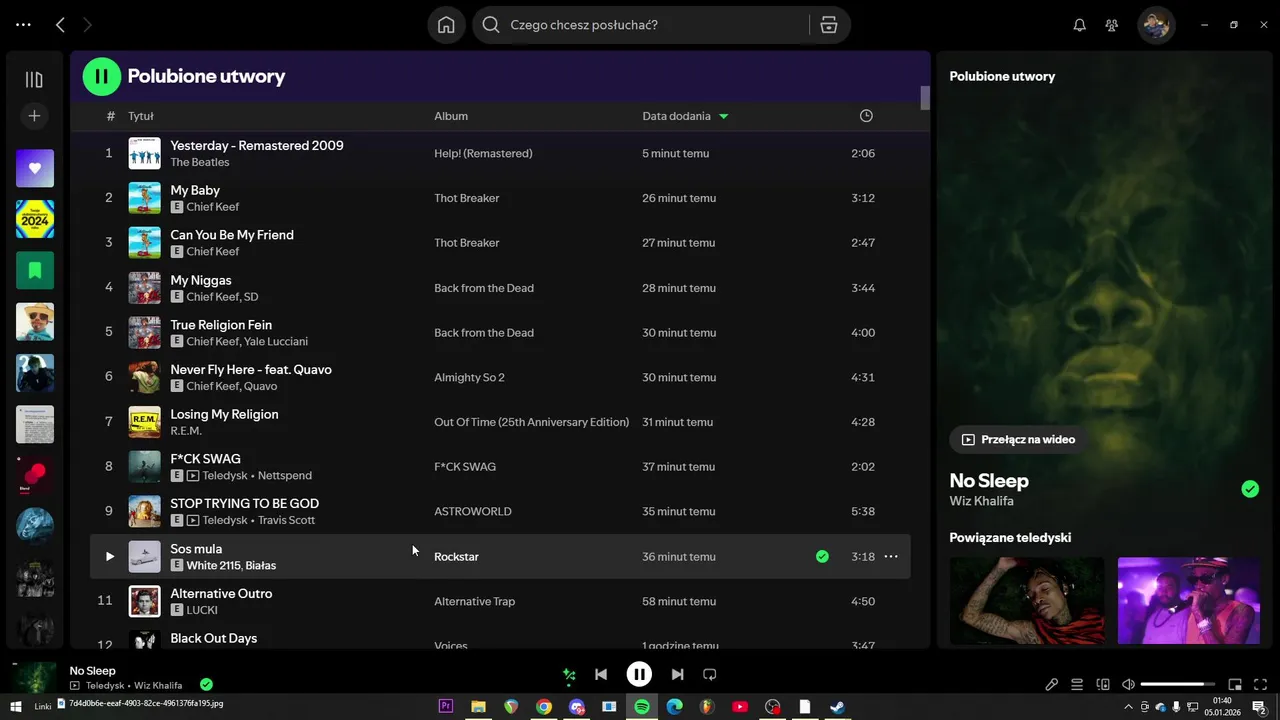
Task: Open The Beatles artist link
Action: (200, 162)
